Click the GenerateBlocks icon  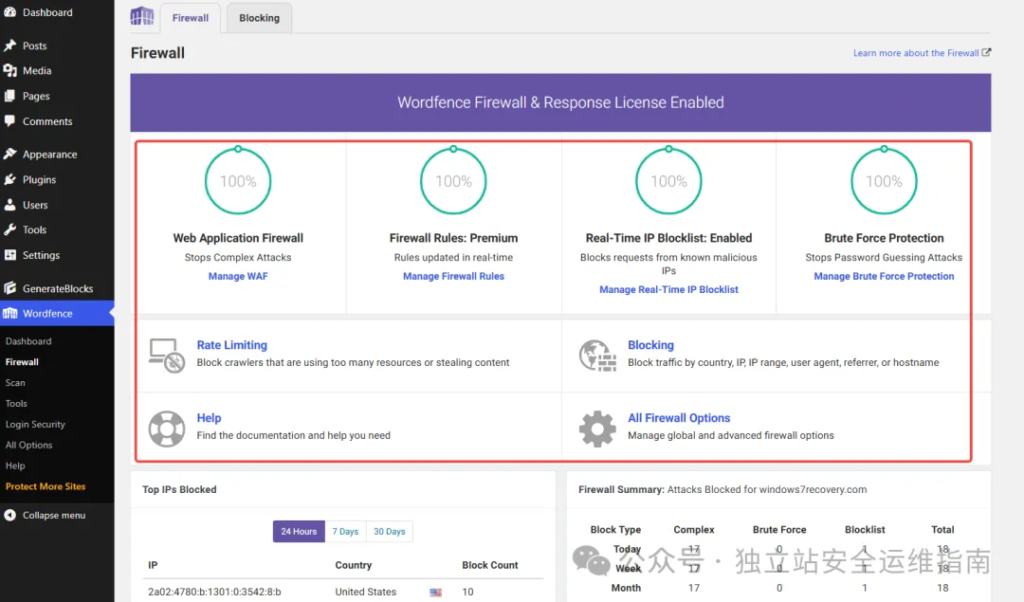pos(10,288)
